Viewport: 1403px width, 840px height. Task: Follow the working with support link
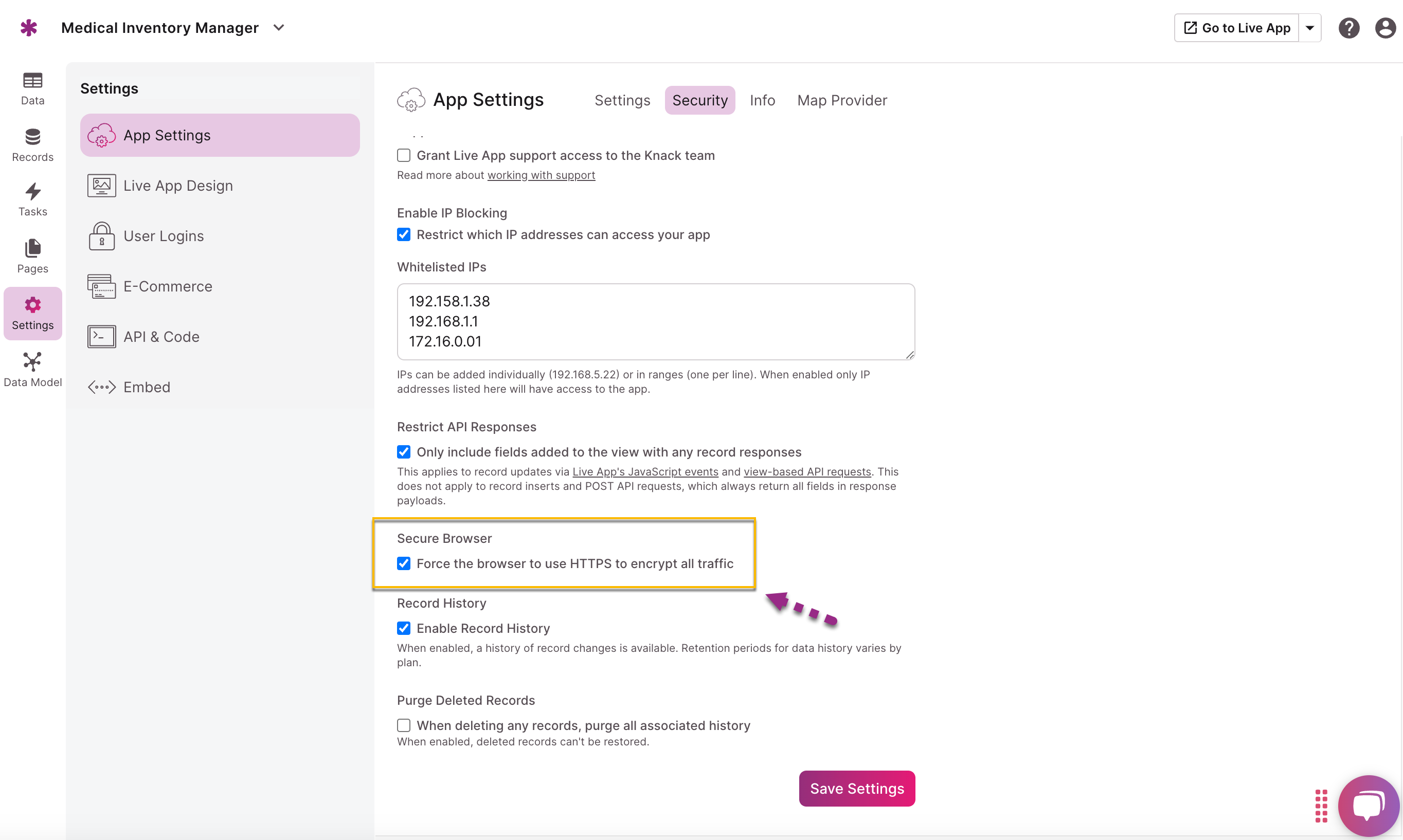[x=541, y=175]
